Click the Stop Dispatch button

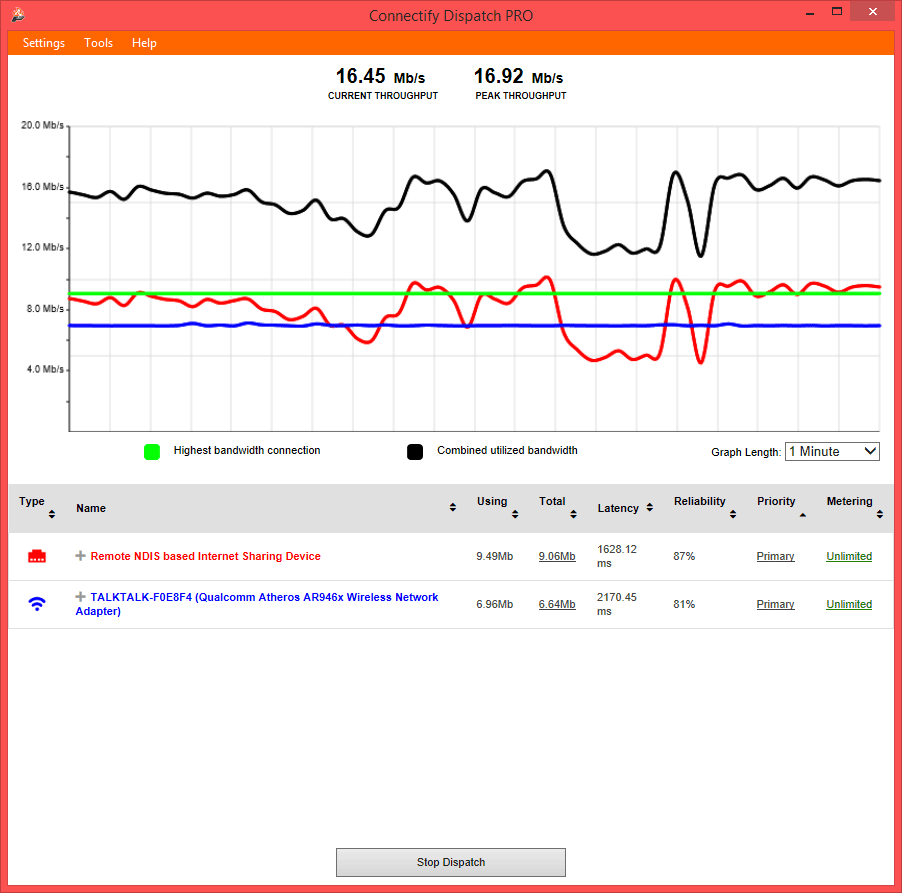[x=451, y=862]
